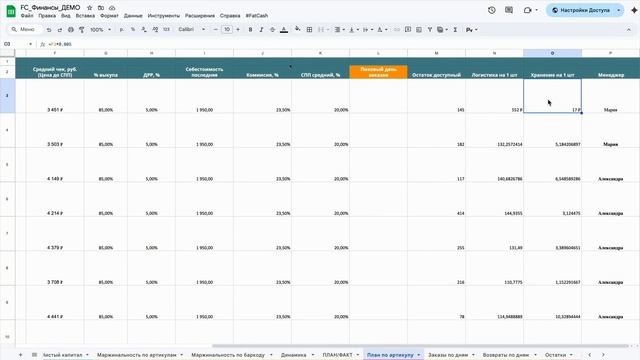Switch to the ПЛАН/ФАКТ sheet tab
The image size is (640, 360).
click(337, 355)
